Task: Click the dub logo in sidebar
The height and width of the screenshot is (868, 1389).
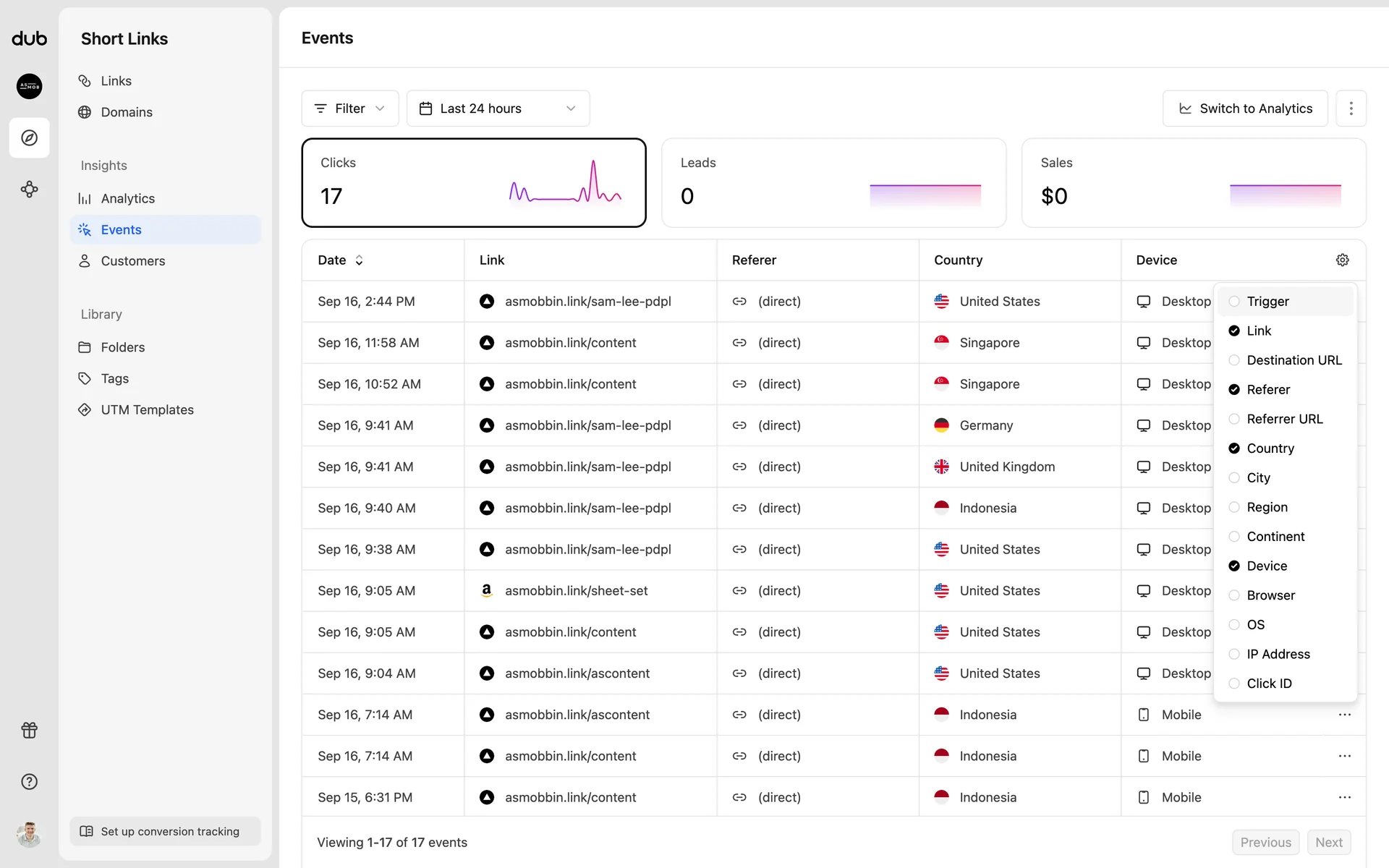Action: [x=29, y=38]
